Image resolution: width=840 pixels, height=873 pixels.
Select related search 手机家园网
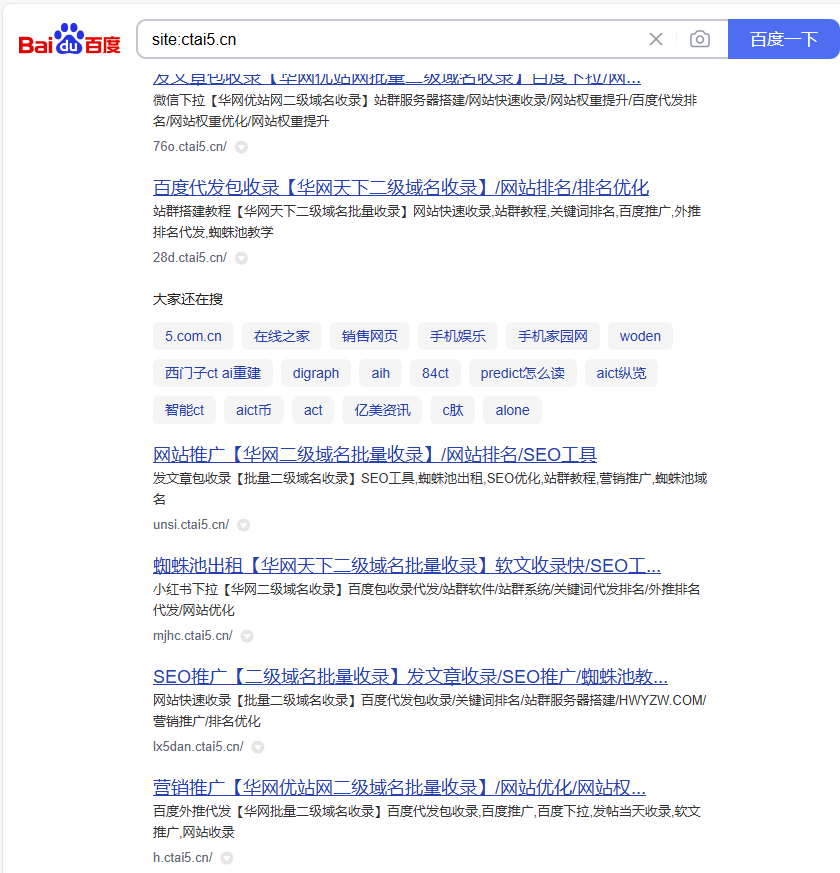tap(553, 336)
